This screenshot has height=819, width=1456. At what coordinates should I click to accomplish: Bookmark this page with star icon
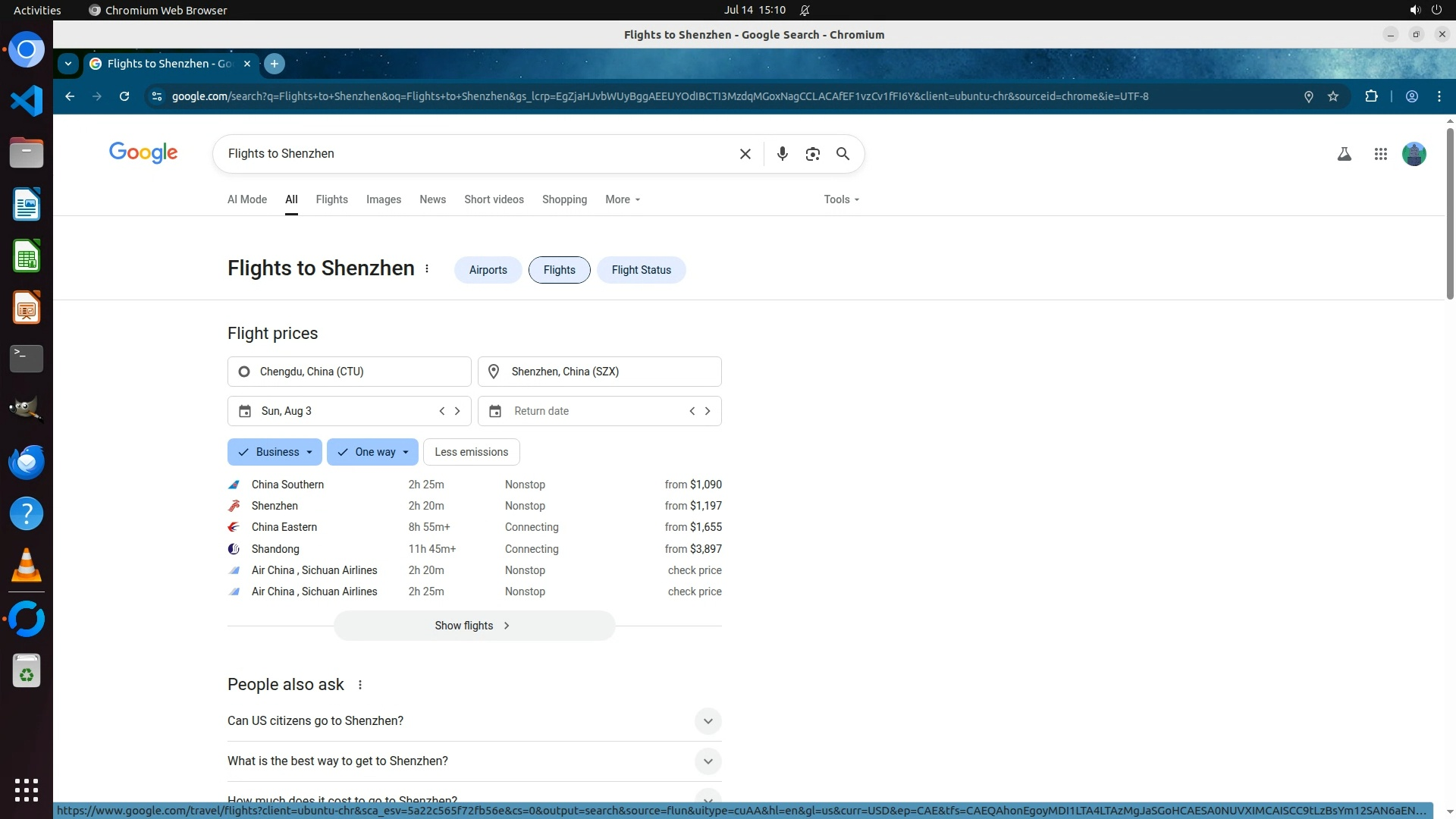point(1333,96)
